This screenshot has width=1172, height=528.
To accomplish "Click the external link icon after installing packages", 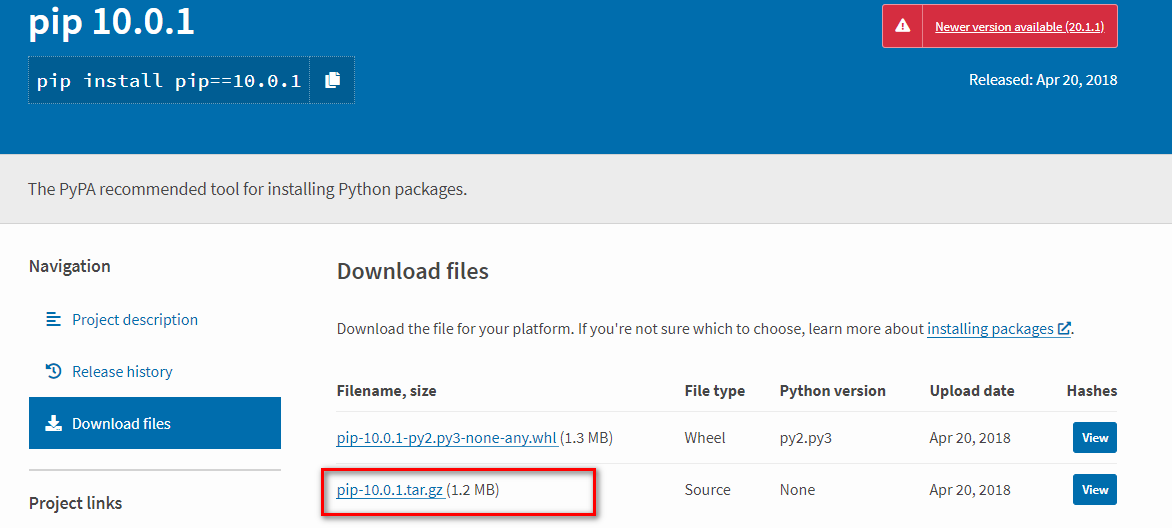I will coord(1064,329).
